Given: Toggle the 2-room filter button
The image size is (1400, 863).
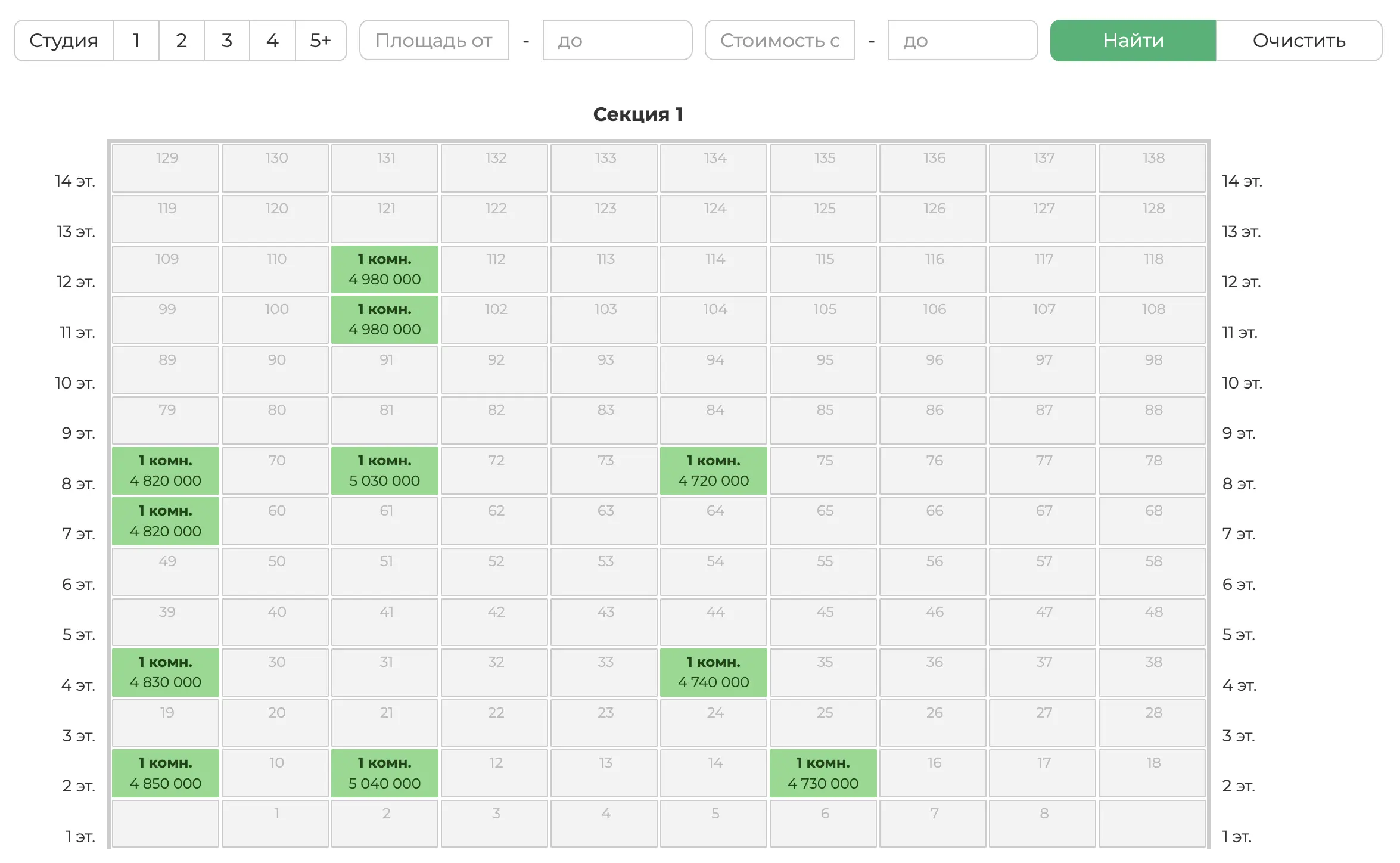Looking at the screenshot, I should 181,41.
